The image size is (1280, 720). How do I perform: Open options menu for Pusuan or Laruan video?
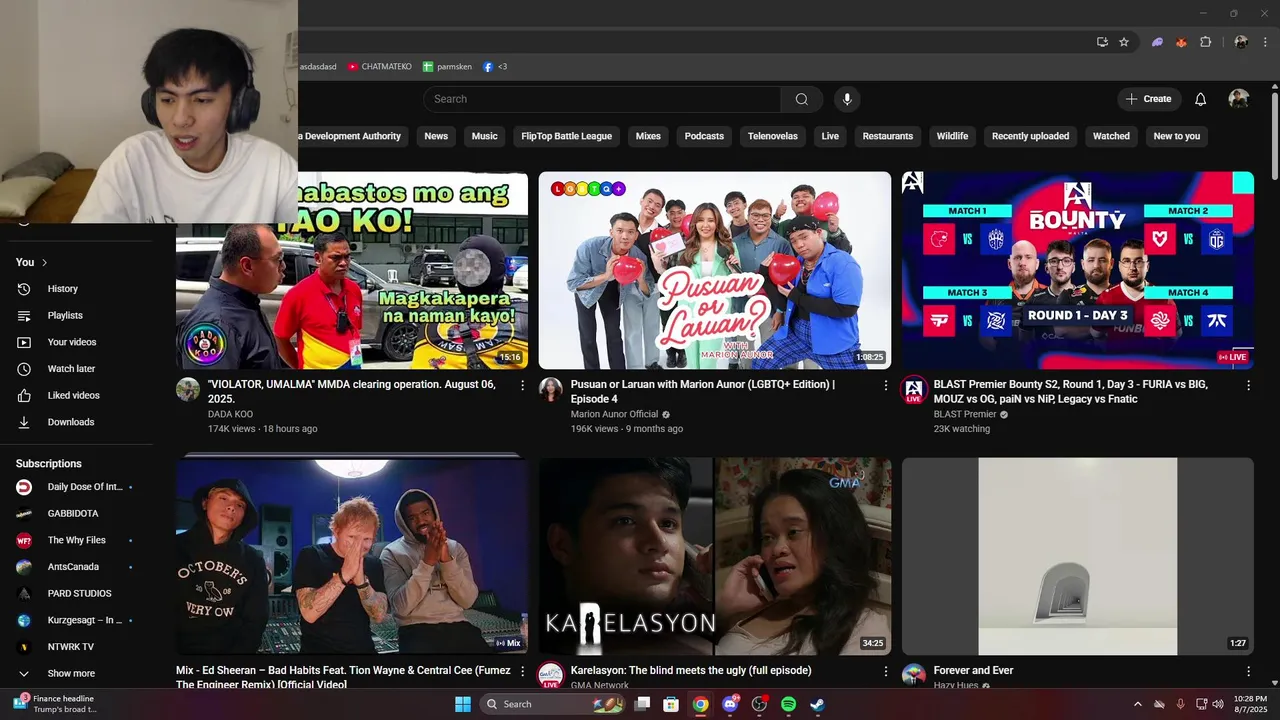(885, 385)
